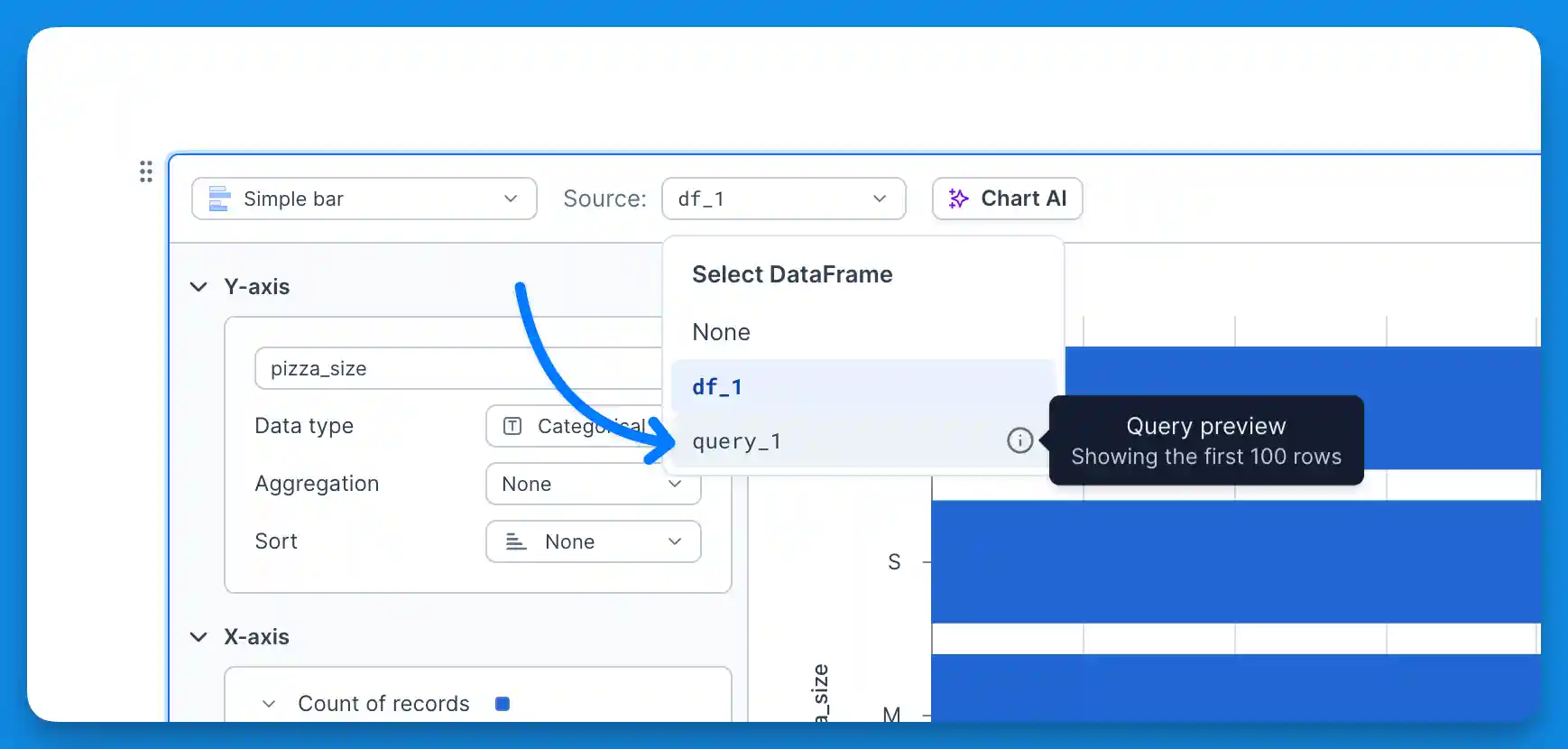This screenshot has width=1568, height=749.
Task: Open the Simple bar chart type dropdown
Action: pyautogui.click(x=364, y=199)
